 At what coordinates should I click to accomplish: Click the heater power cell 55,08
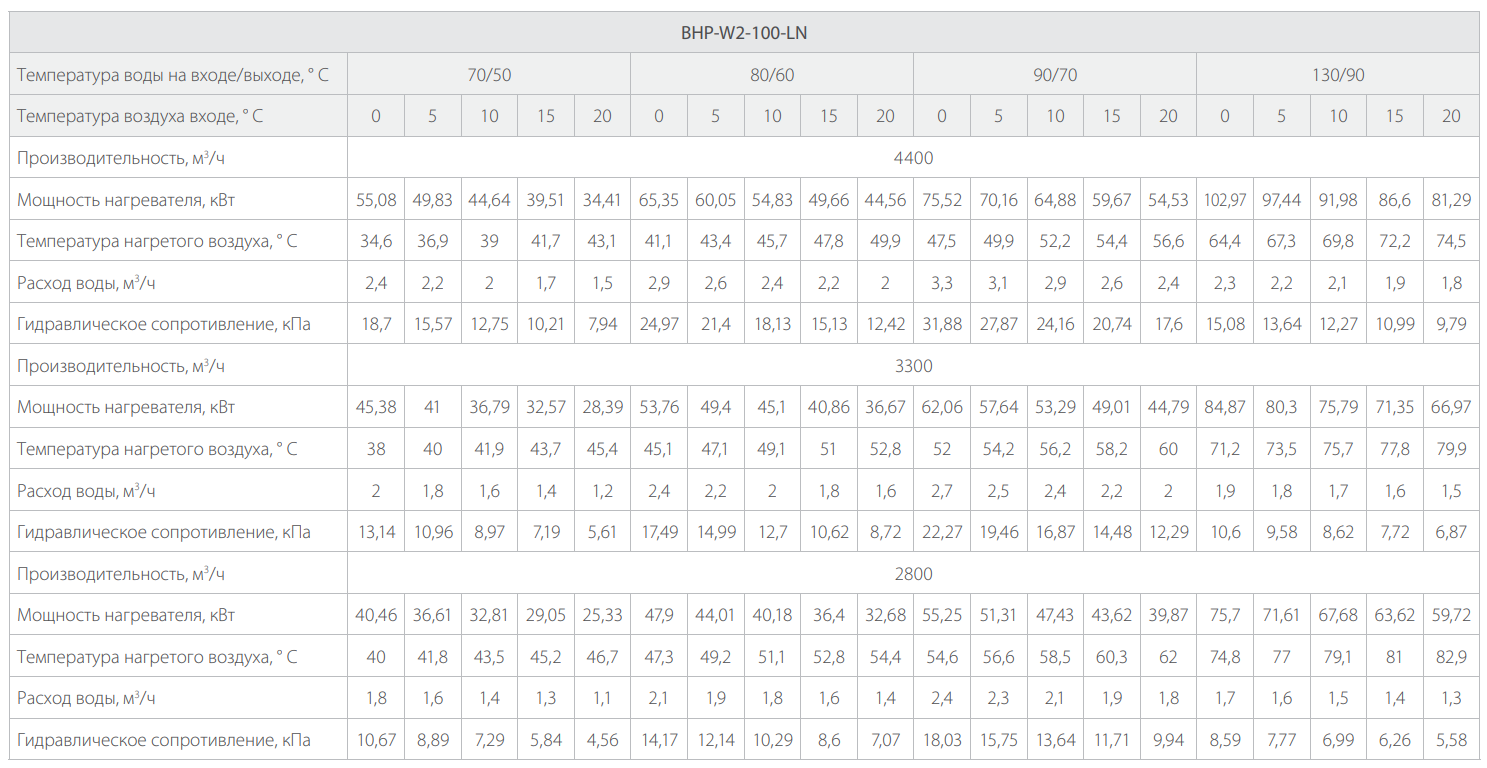tap(376, 200)
